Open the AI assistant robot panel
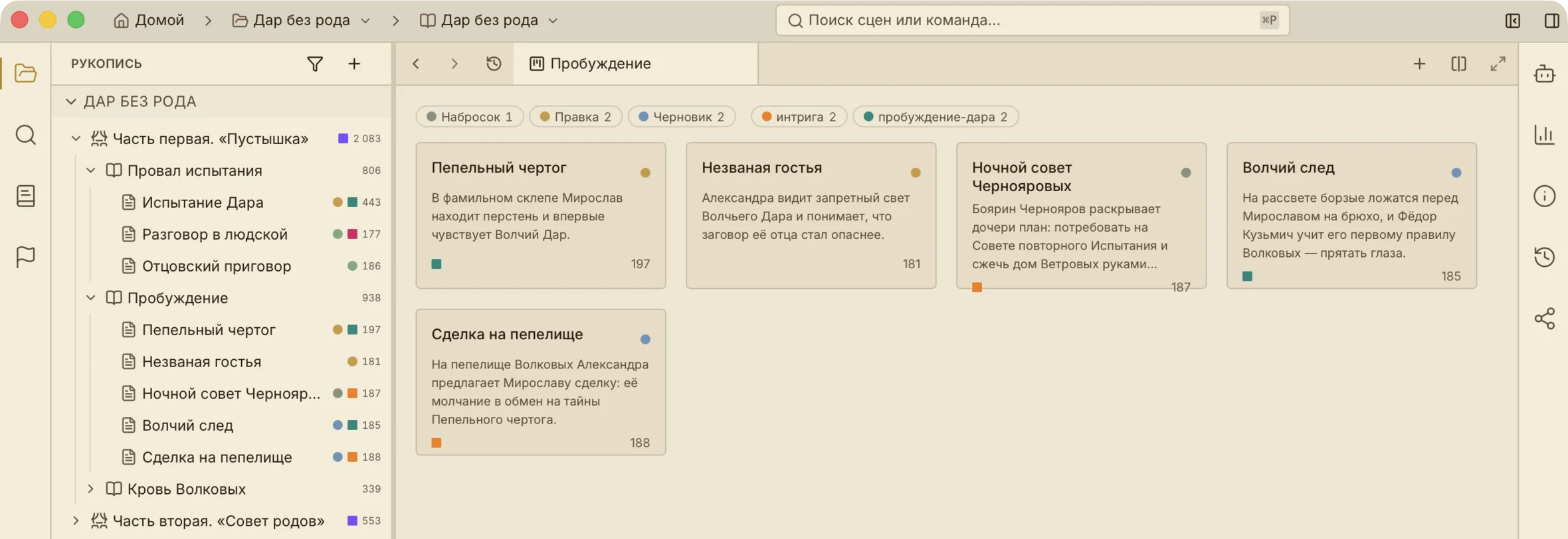The width and height of the screenshot is (1568, 539). [x=1544, y=73]
